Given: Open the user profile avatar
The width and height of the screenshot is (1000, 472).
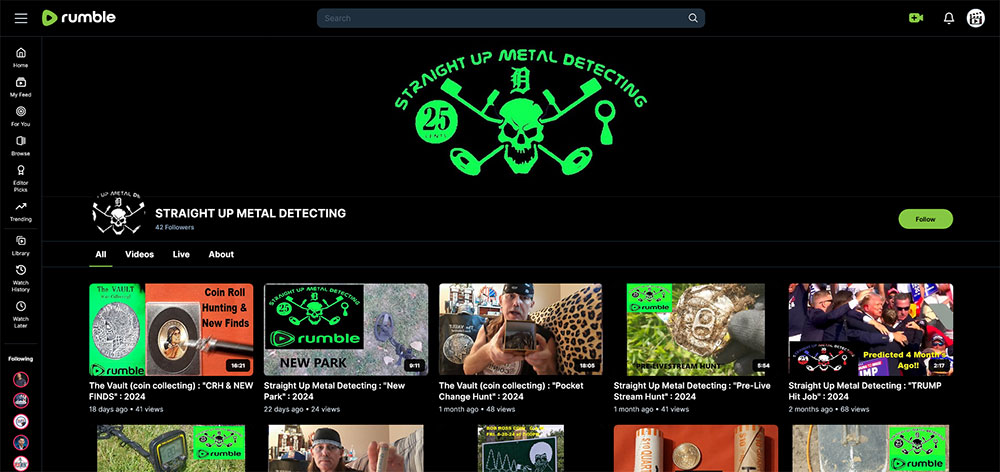Looking at the screenshot, I should [976, 18].
